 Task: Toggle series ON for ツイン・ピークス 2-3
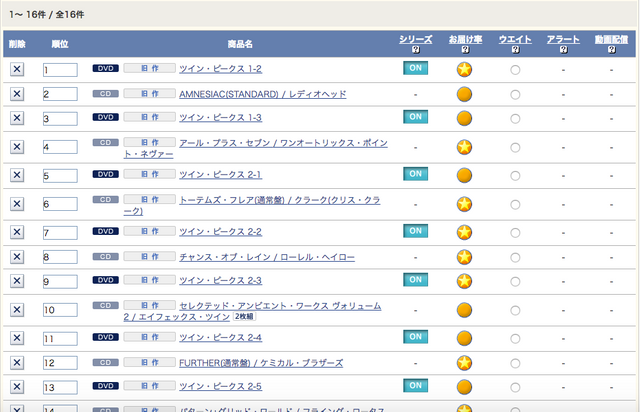(416, 280)
